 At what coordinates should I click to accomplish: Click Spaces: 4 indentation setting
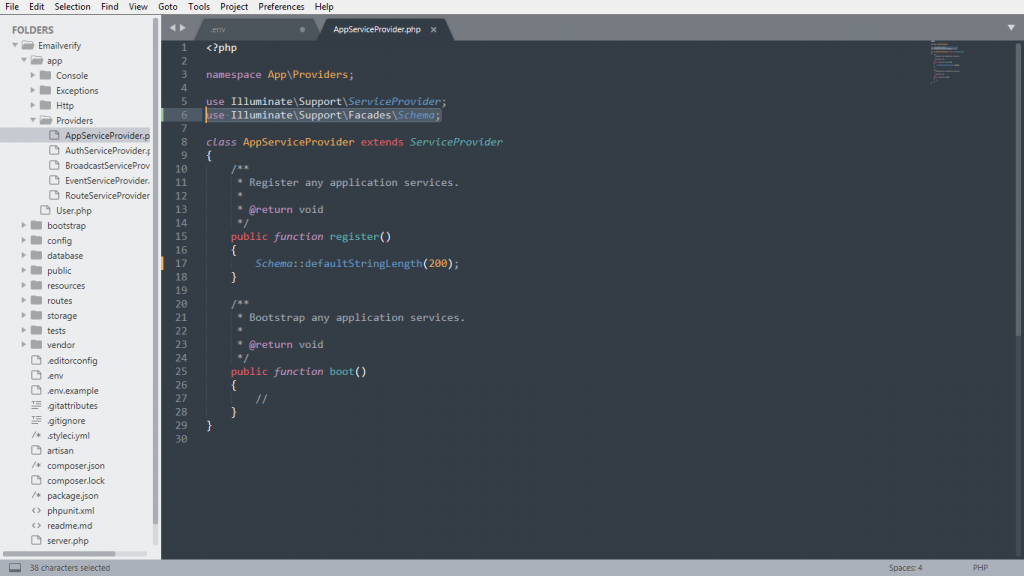[905, 568]
